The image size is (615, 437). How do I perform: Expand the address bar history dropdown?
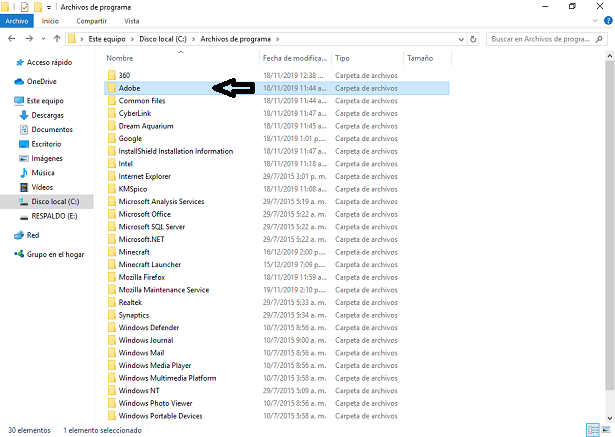tap(461, 39)
